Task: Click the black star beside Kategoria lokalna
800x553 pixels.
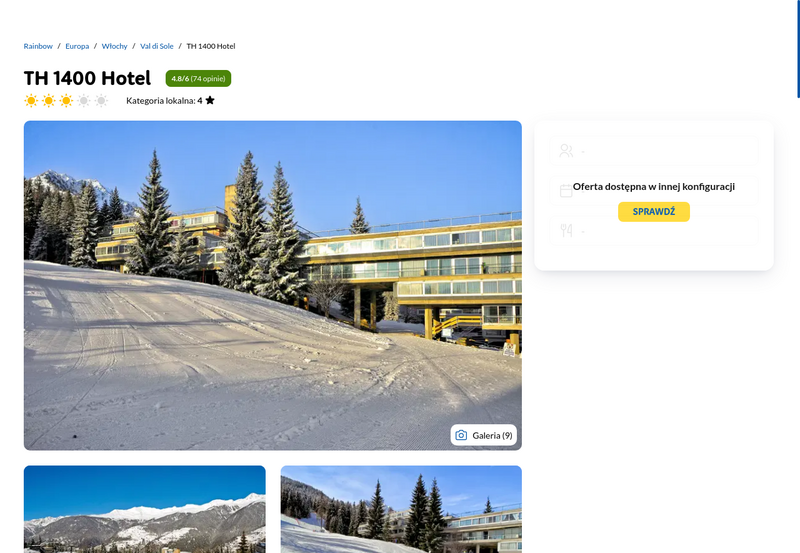Action: point(210,100)
